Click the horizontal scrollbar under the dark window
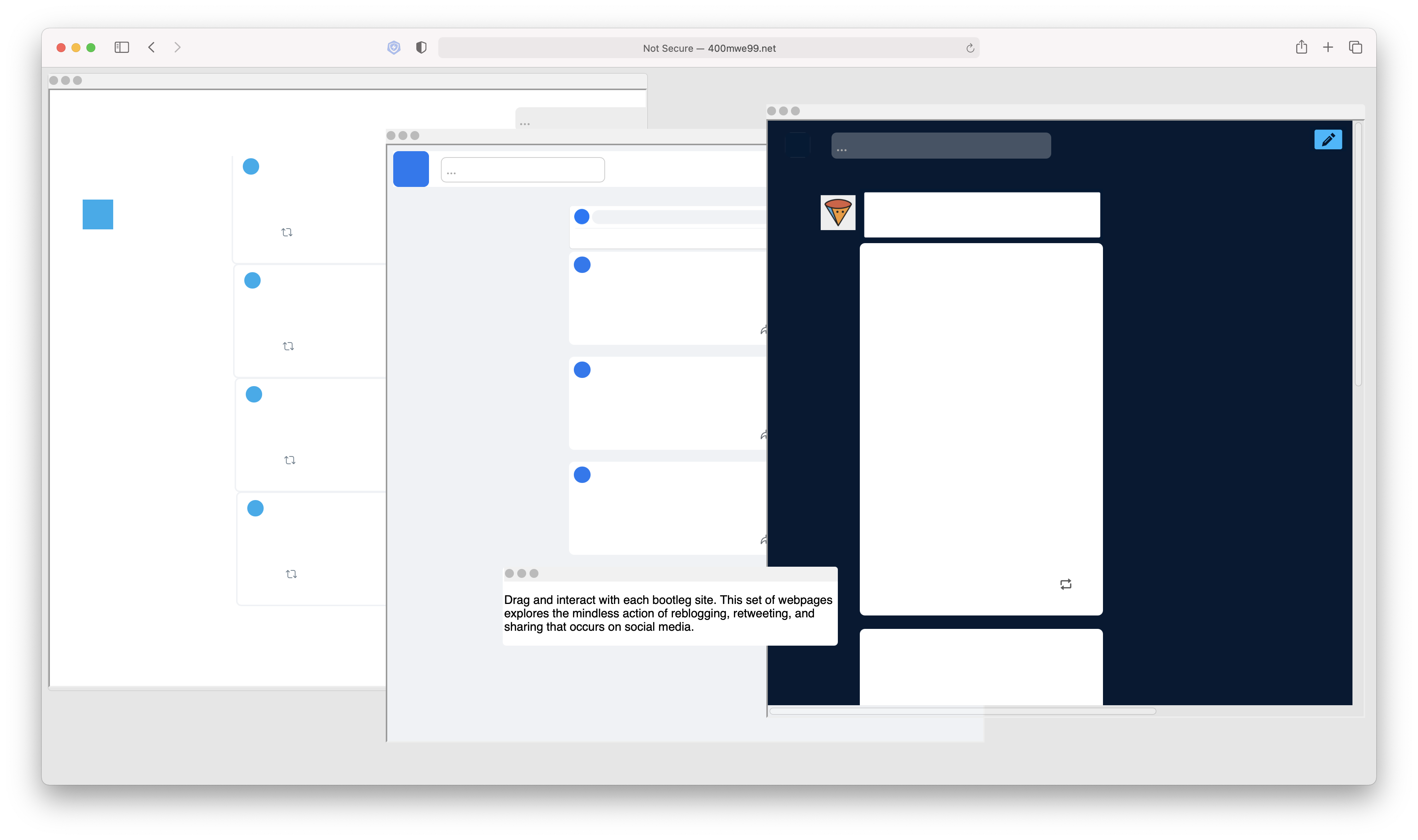This screenshot has height=840, width=1418. [962, 711]
